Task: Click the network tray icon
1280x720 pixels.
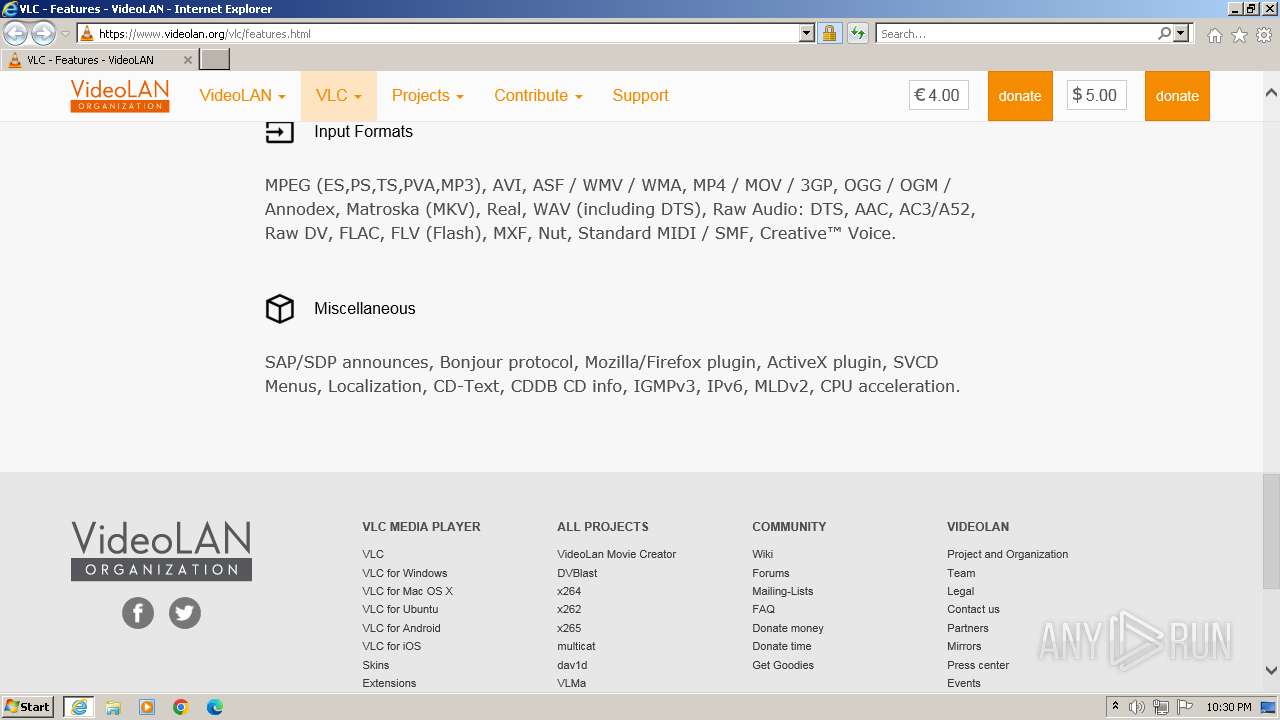Action: 1160,707
